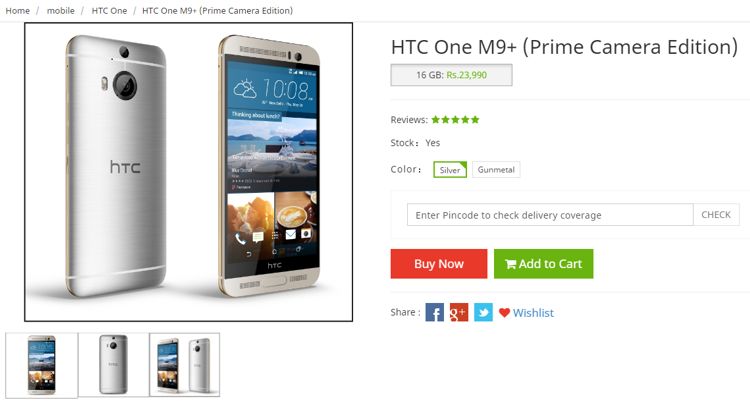This screenshot has height=404, width=750.
Task: Open the Wishlist link
Action: [533, 313]
